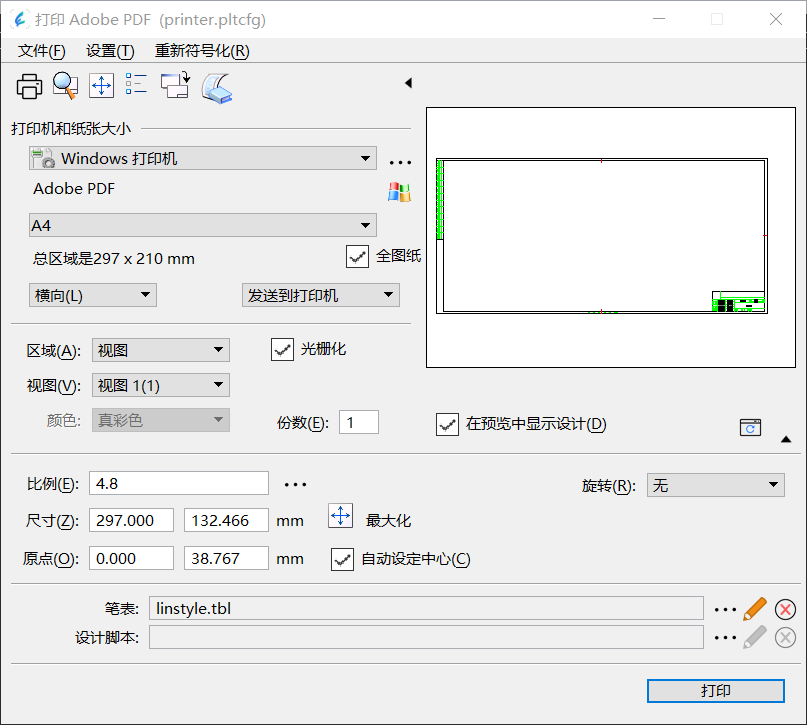Viewport: 807px width, 725px height.
Task: Click the Windows printer setup flag icon
Action: [x=399, y=192]
